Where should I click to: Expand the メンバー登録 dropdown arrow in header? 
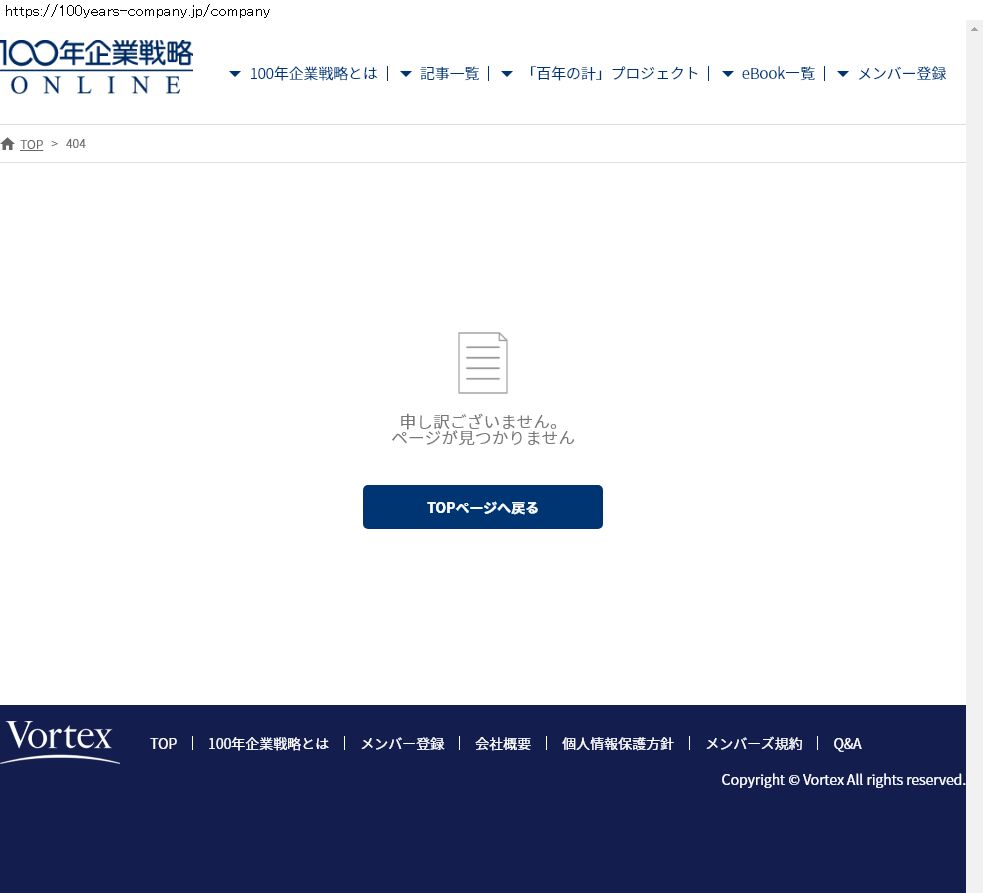point(843,74)
